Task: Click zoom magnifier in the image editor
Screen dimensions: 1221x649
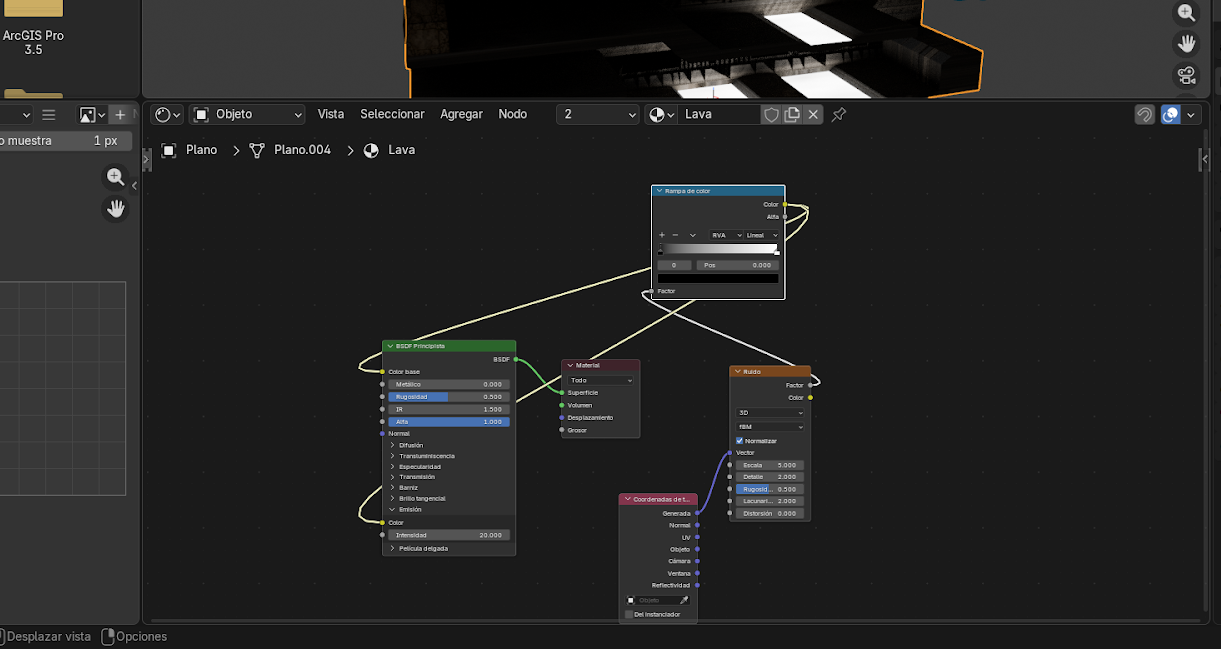Action: [x=116, y=177]
